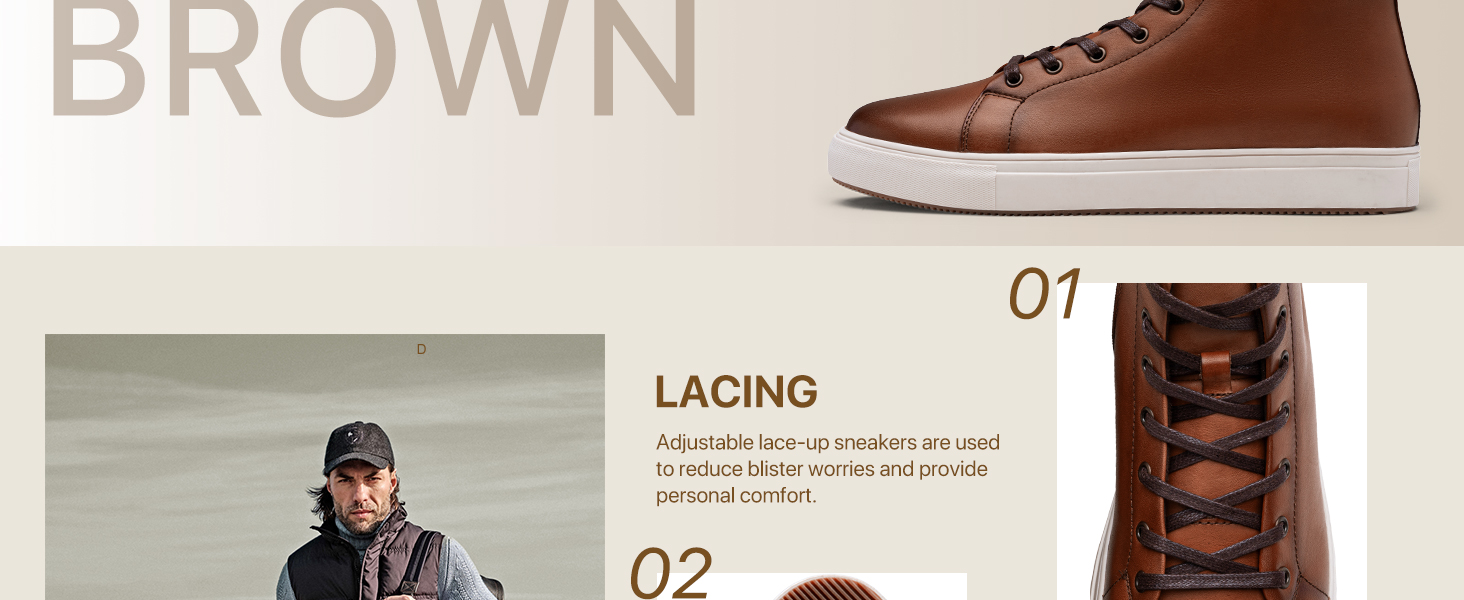The image size is (1464, 600).
Task: Select the LACING heading
Action: (x=736, y=392)
